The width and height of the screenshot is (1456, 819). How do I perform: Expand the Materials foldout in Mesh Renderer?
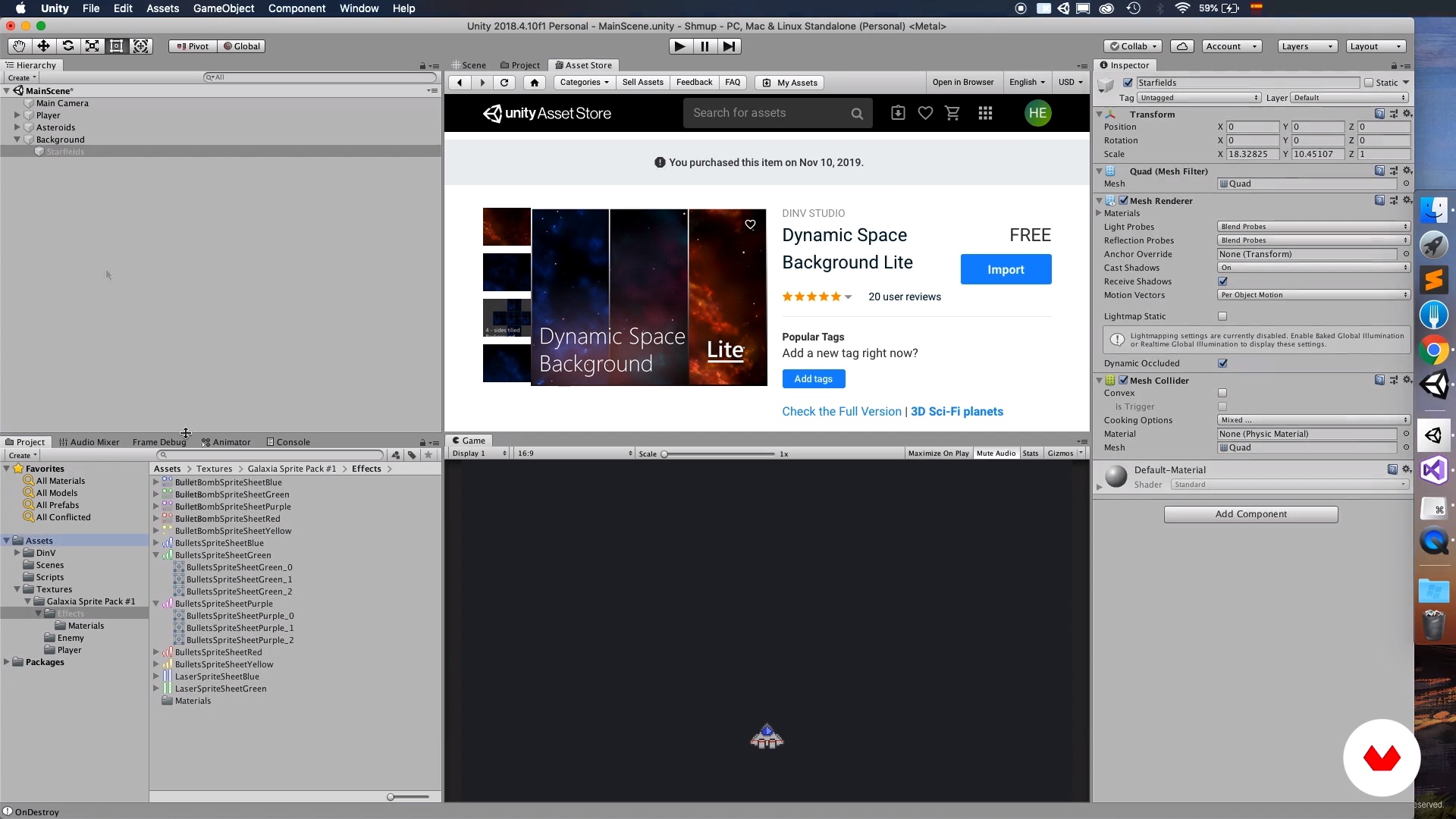pos(1099,213)
